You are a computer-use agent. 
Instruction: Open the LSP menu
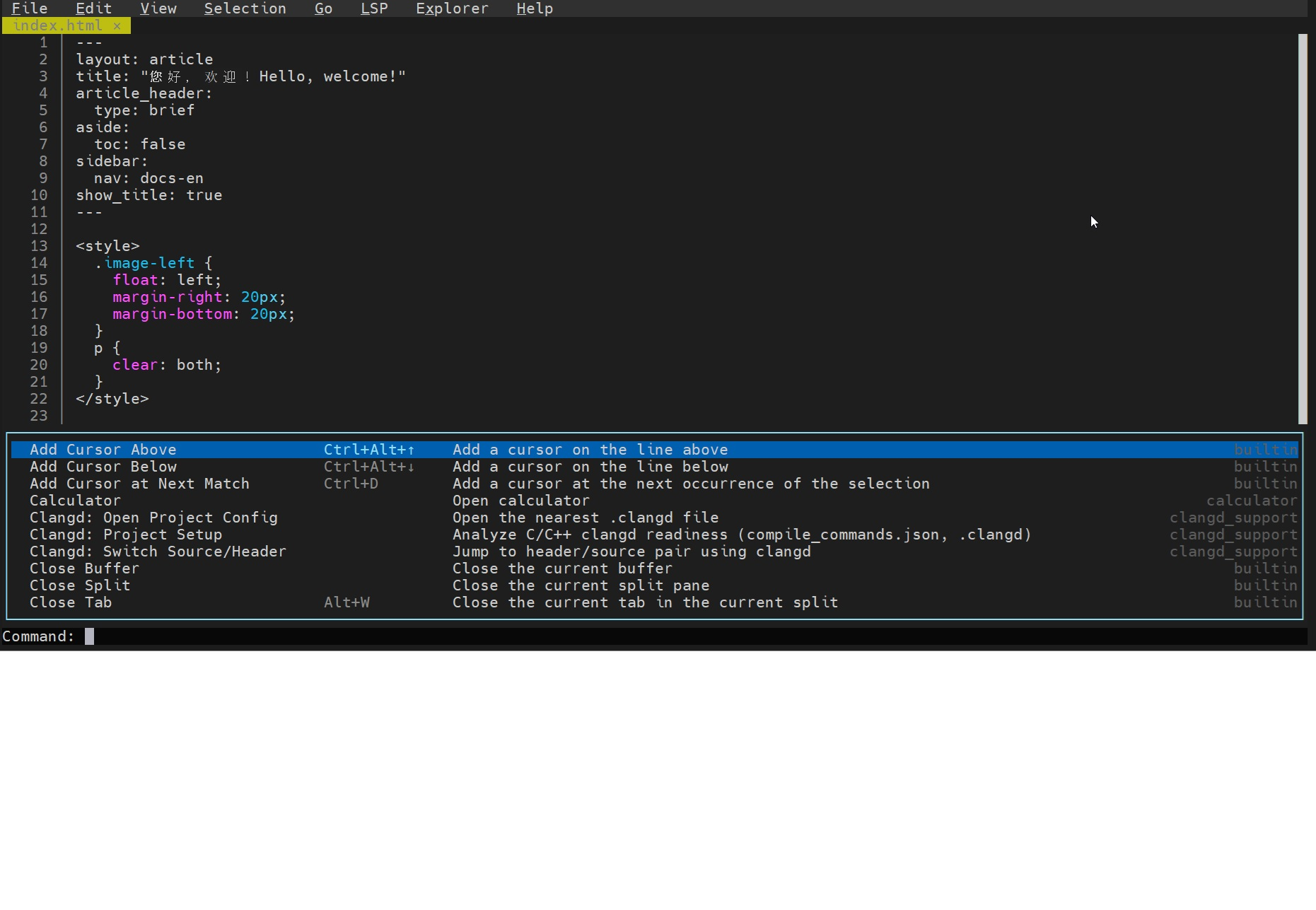(373, 8)
